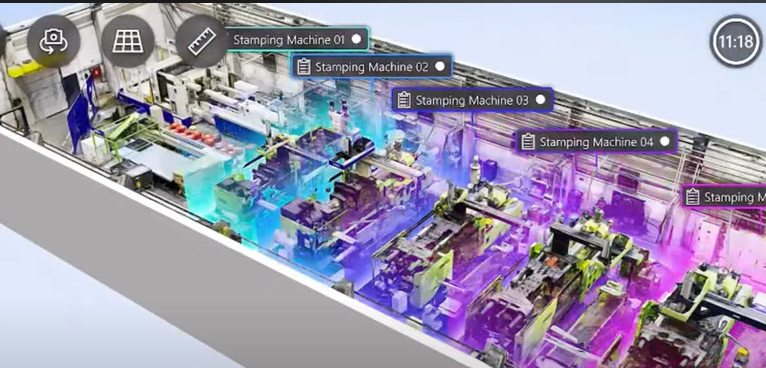Open clipboard icon for Stamping Machine 03
Screen dimensions: 766x368
(404, 100)
